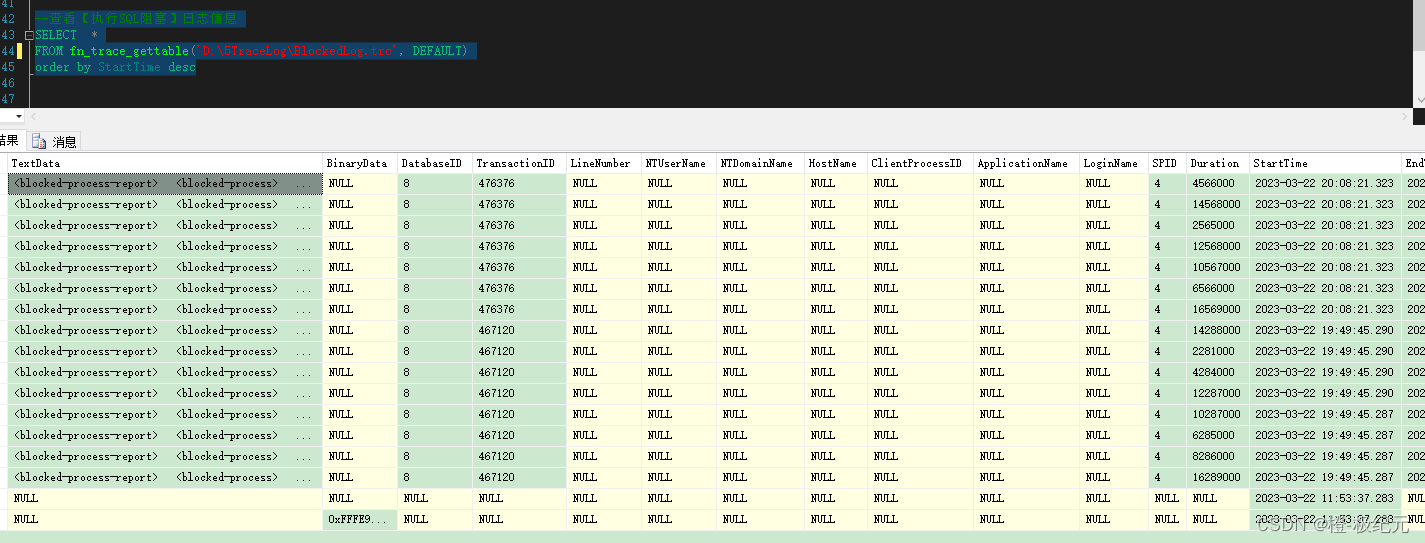Viewport: 1425px width, 543px height.
Task: Click the Messages tab page icon
Action: (39, 142)
